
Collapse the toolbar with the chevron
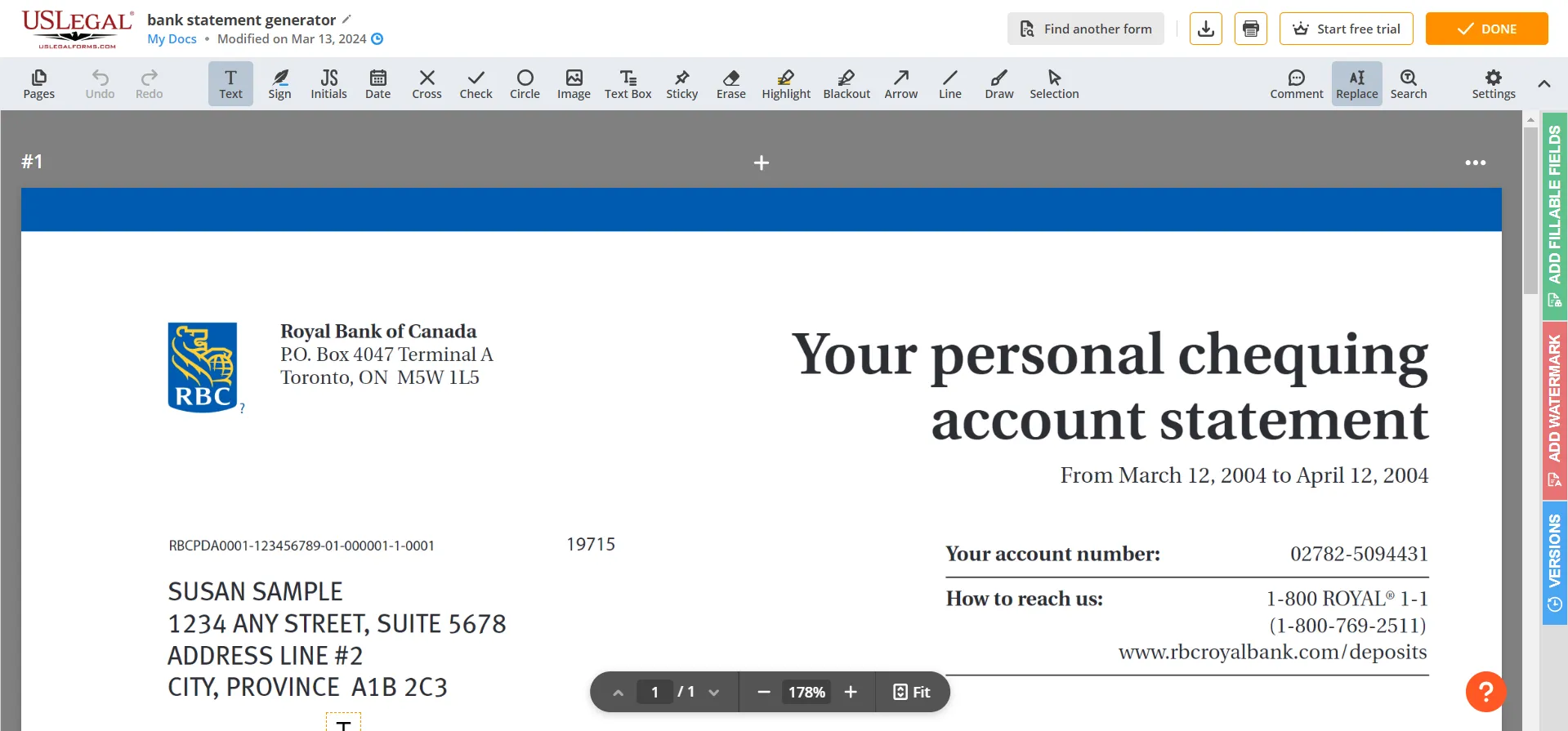point(1543,83)
